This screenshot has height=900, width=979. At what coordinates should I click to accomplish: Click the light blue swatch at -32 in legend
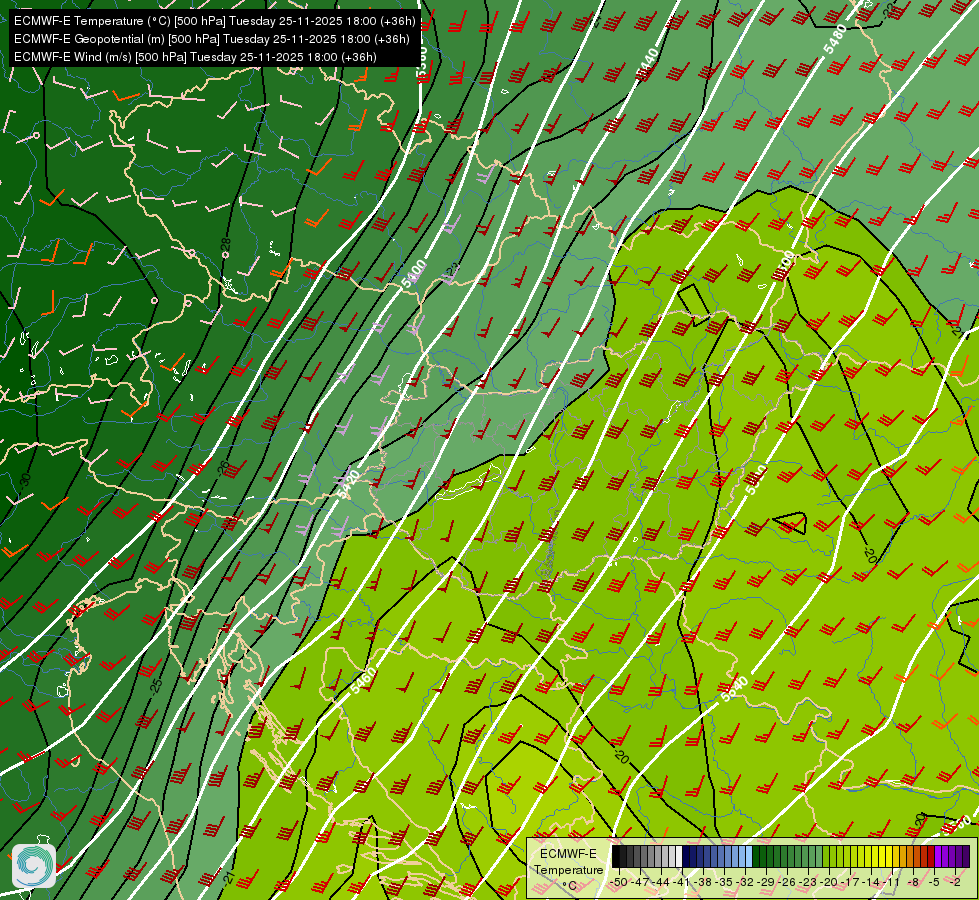point(749,856)
